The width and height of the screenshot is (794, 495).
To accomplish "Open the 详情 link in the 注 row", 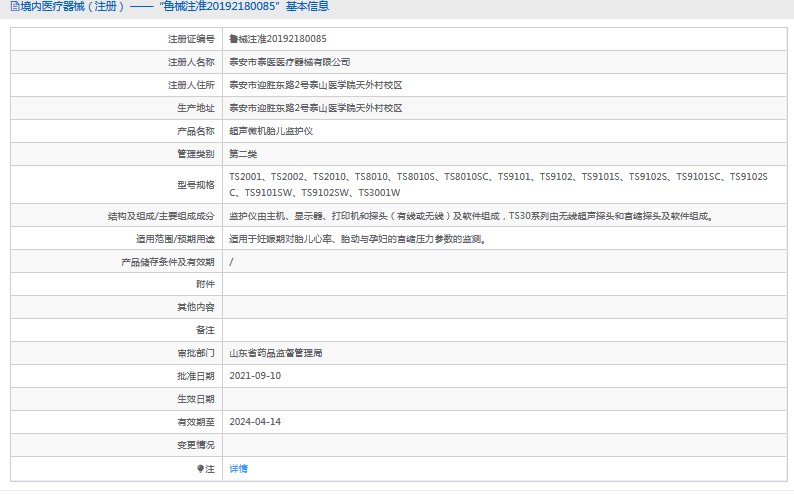I will [x=239, y=469].
